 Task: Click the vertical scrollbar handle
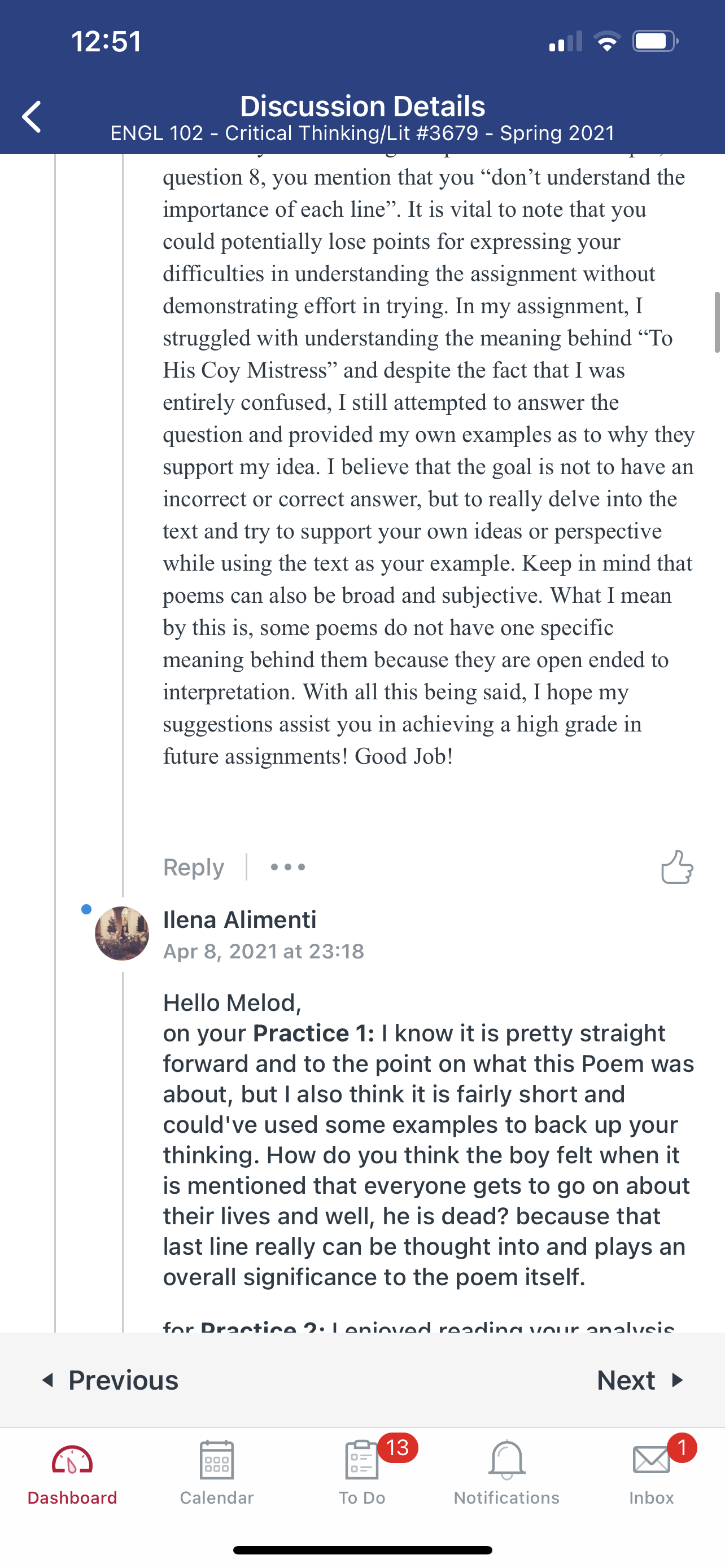tap(717, 322)
